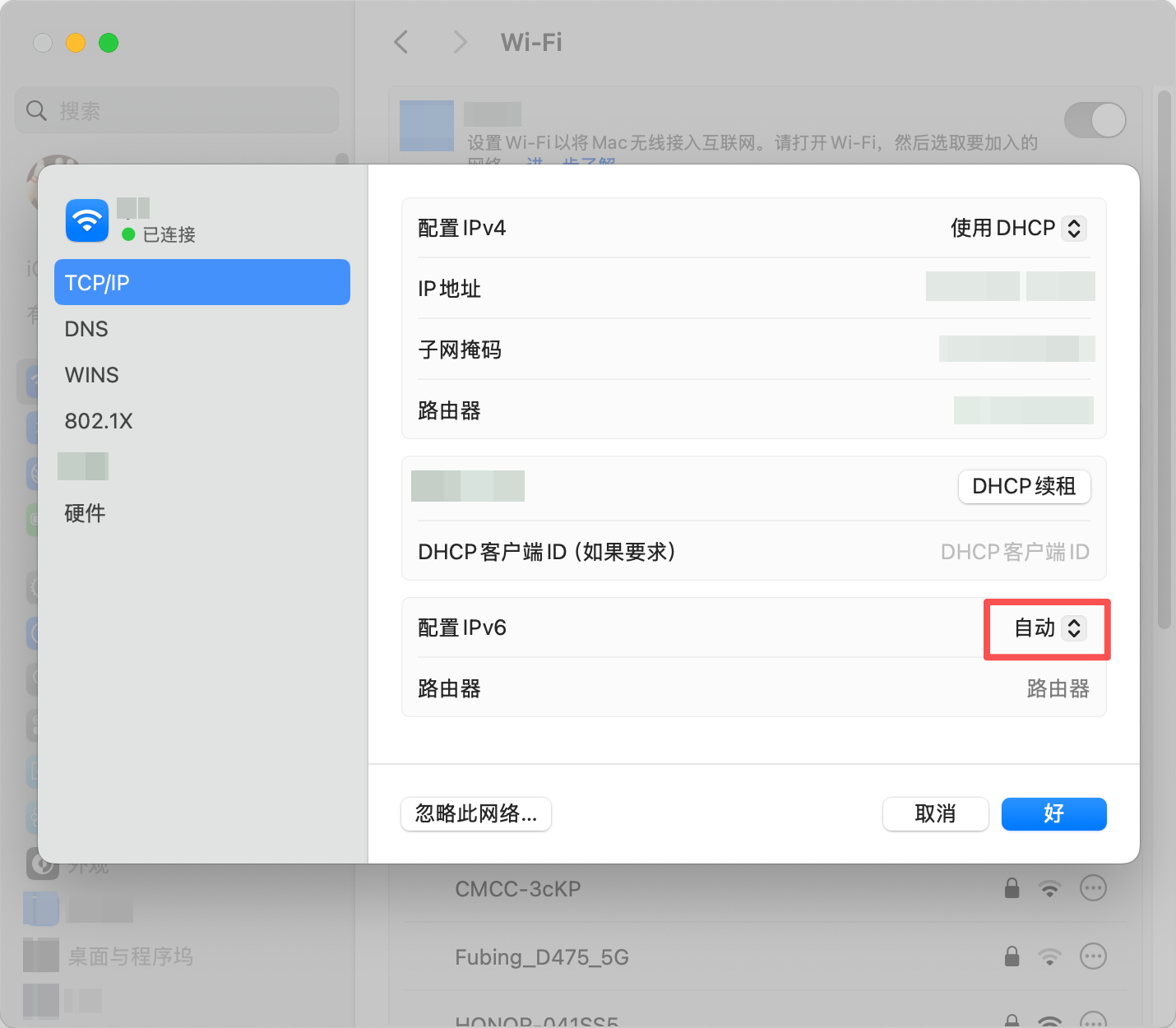This screenshot has height=1028, width=1176.
Task: Click the DHCP续租 button
Action: 1024,487
